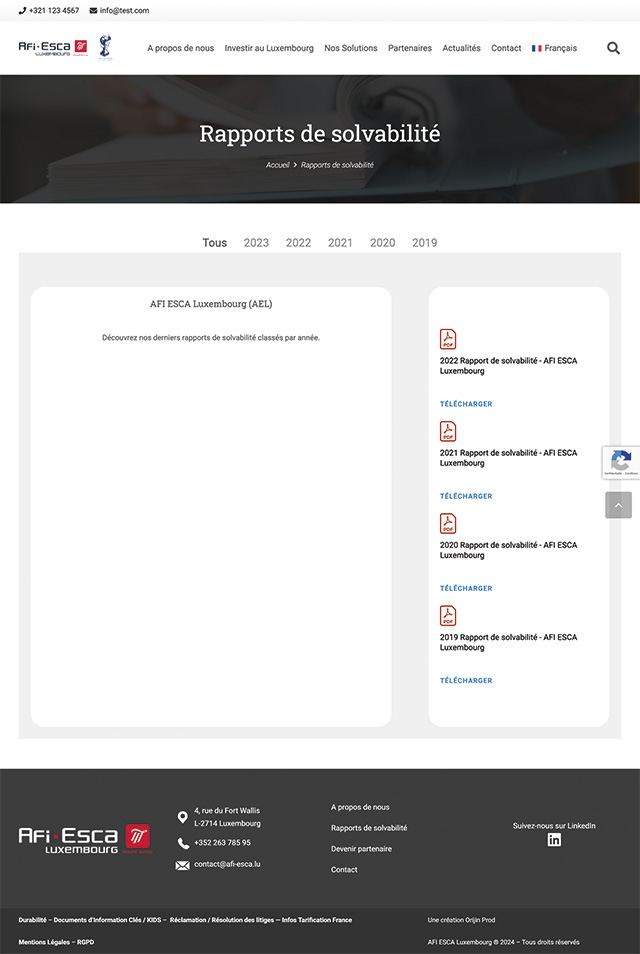Click the Durabilité footer link
Viewport: 640px width, 954px height.
pyautogui.click(x=32, y=920)
